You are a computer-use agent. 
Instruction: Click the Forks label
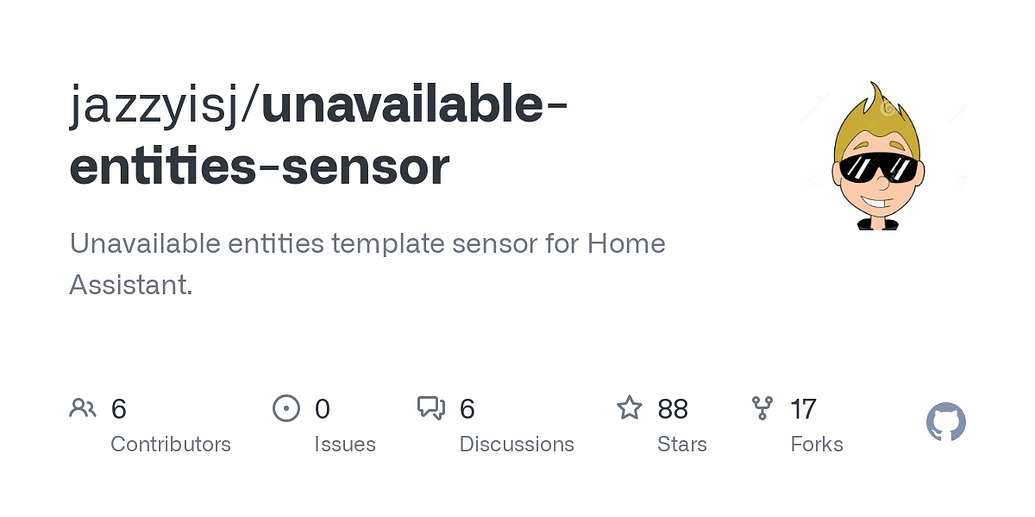point(817,444)
